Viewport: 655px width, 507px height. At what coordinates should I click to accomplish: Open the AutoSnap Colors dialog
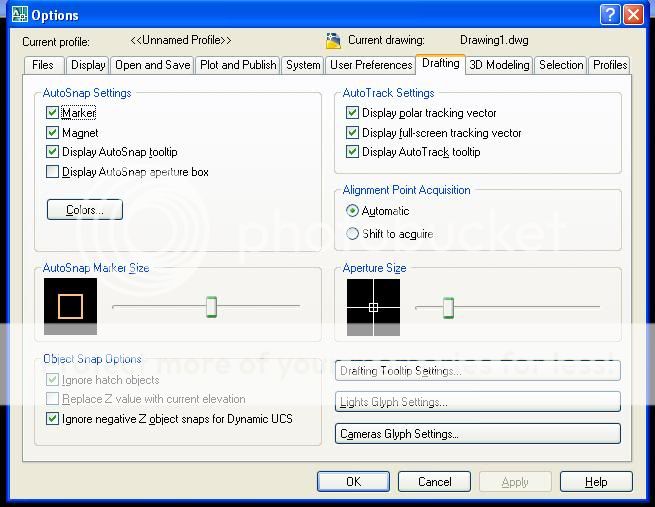tap(85, 210)
